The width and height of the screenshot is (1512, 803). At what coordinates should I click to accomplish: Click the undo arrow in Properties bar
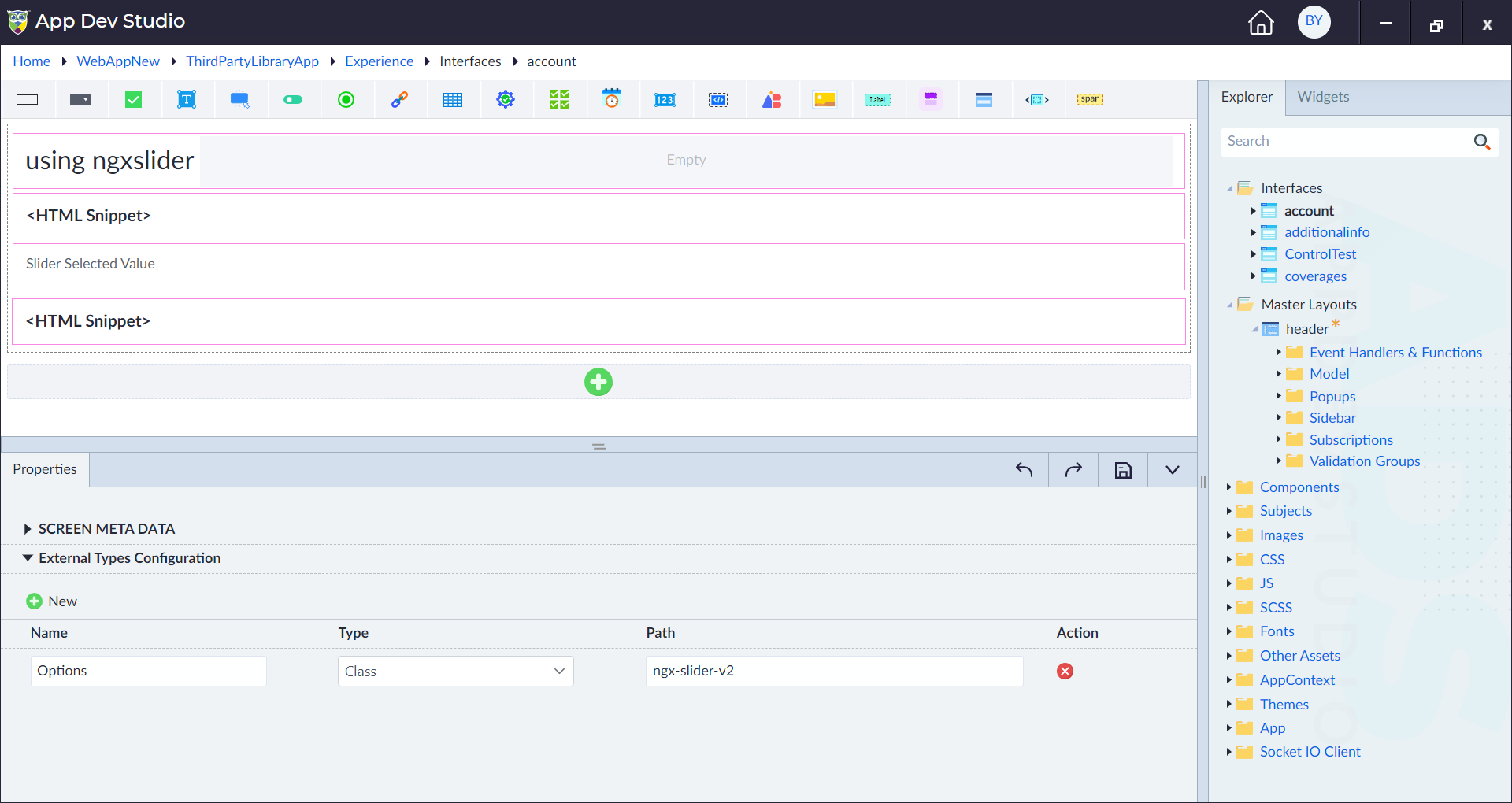tap(1024, 470)
